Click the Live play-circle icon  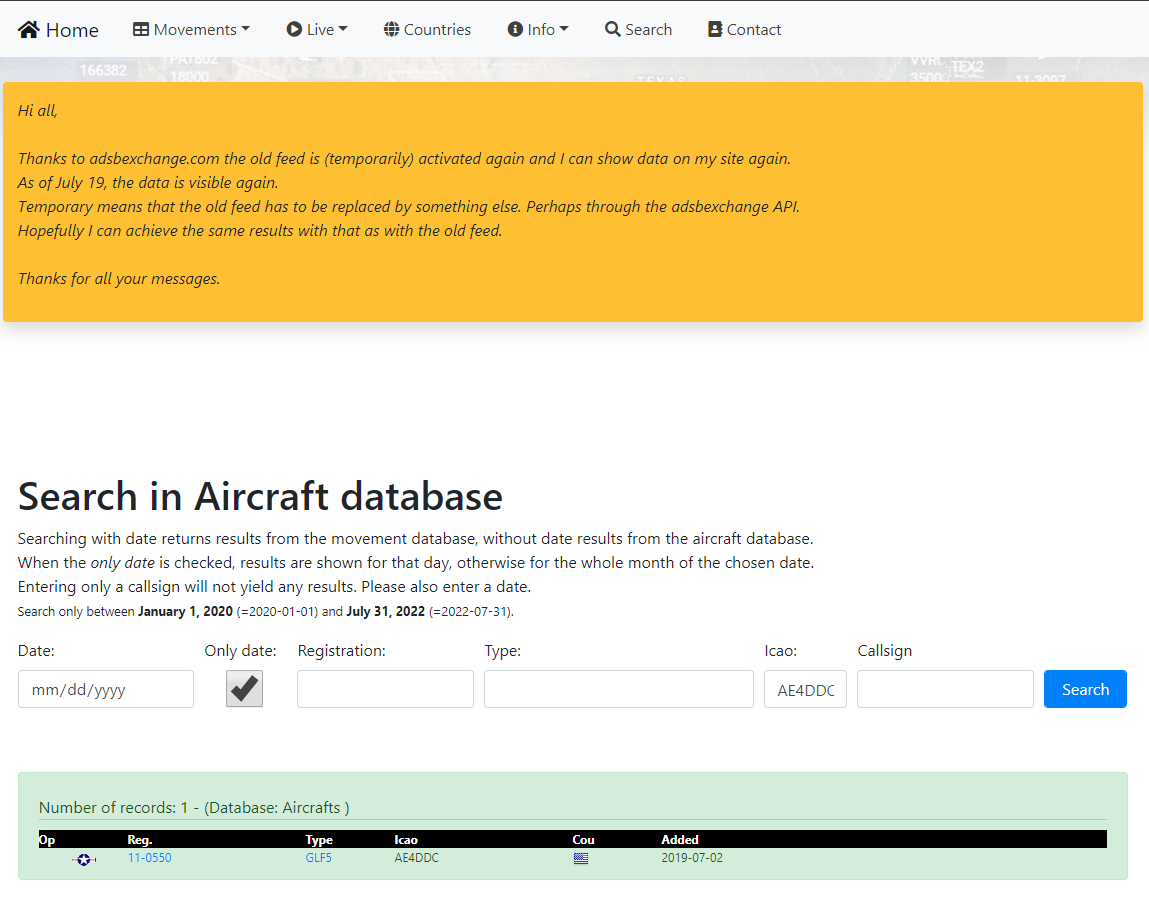[x=294, y=29]
